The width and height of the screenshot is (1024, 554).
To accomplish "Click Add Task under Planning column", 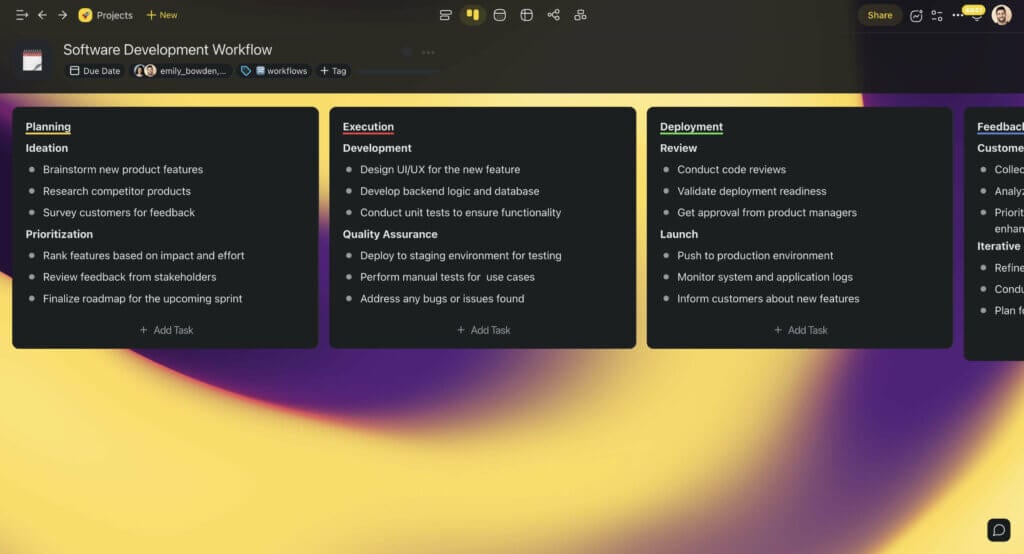I will pyautogui.click(x=166, y=330).
